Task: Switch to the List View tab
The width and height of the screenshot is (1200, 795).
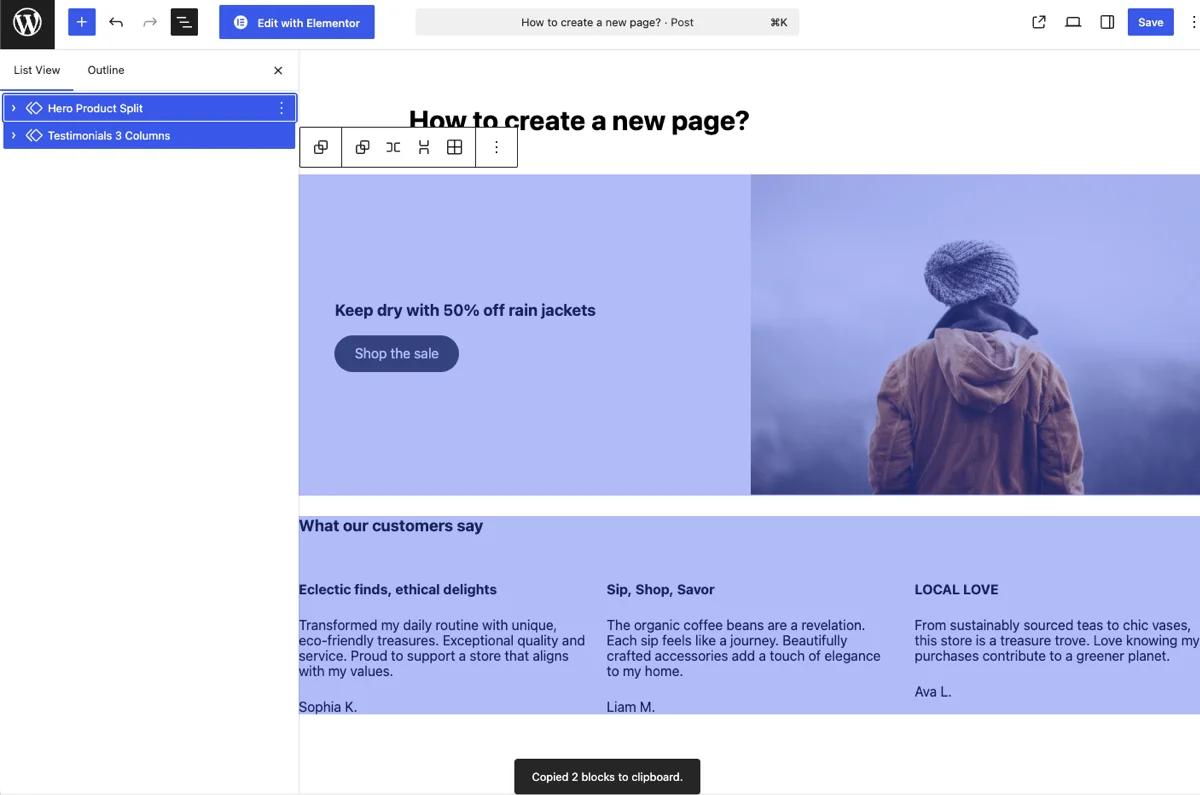Action: [x=37, y=70]
